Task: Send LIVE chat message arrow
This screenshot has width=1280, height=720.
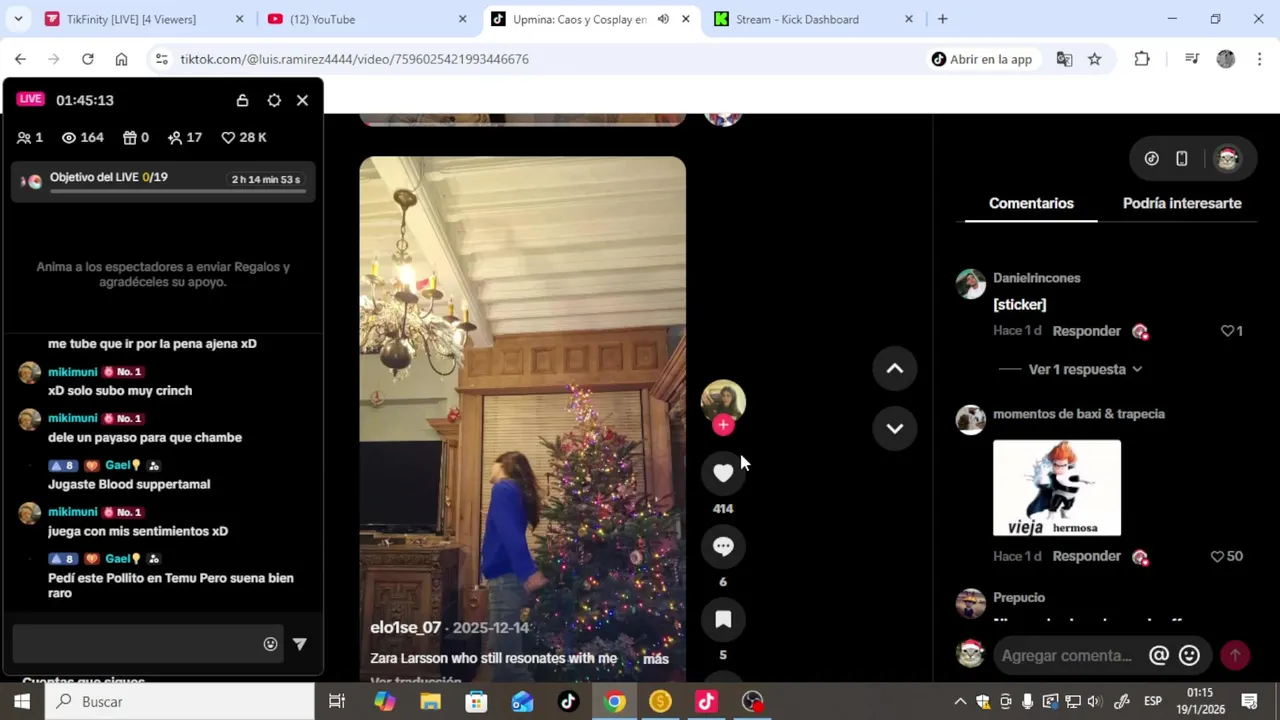Action: point(300,644)
